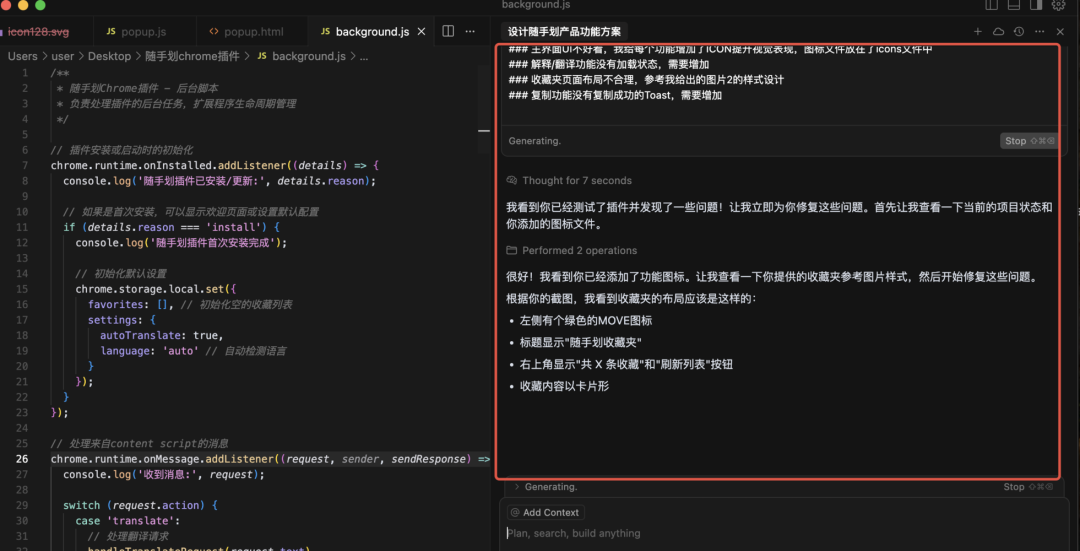Viewport: 1080px width, 551px height.
Task: Click the cloud icon in chat header
Action: (x=998, y=32)
